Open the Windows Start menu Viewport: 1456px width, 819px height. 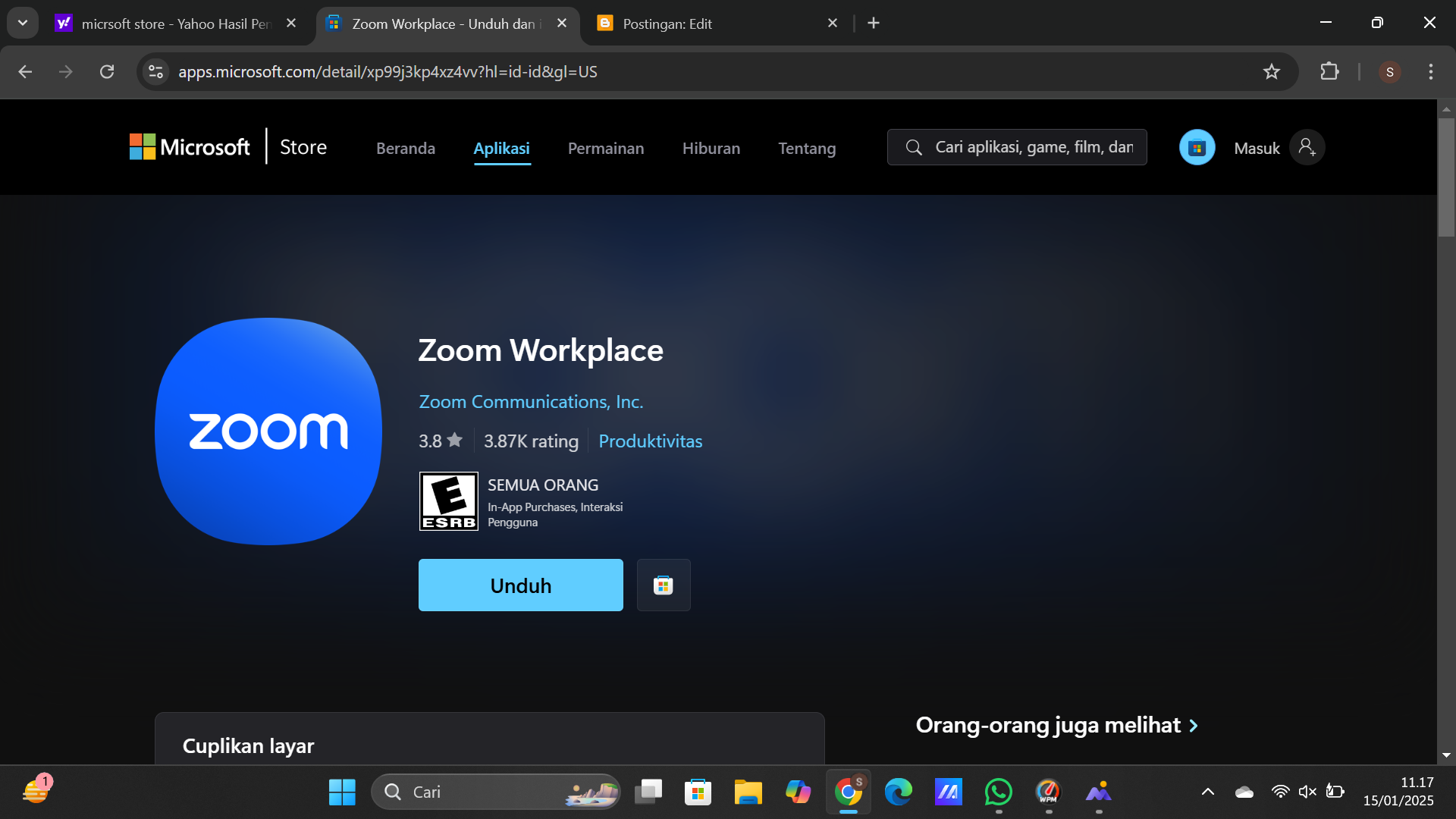[342, 792]
